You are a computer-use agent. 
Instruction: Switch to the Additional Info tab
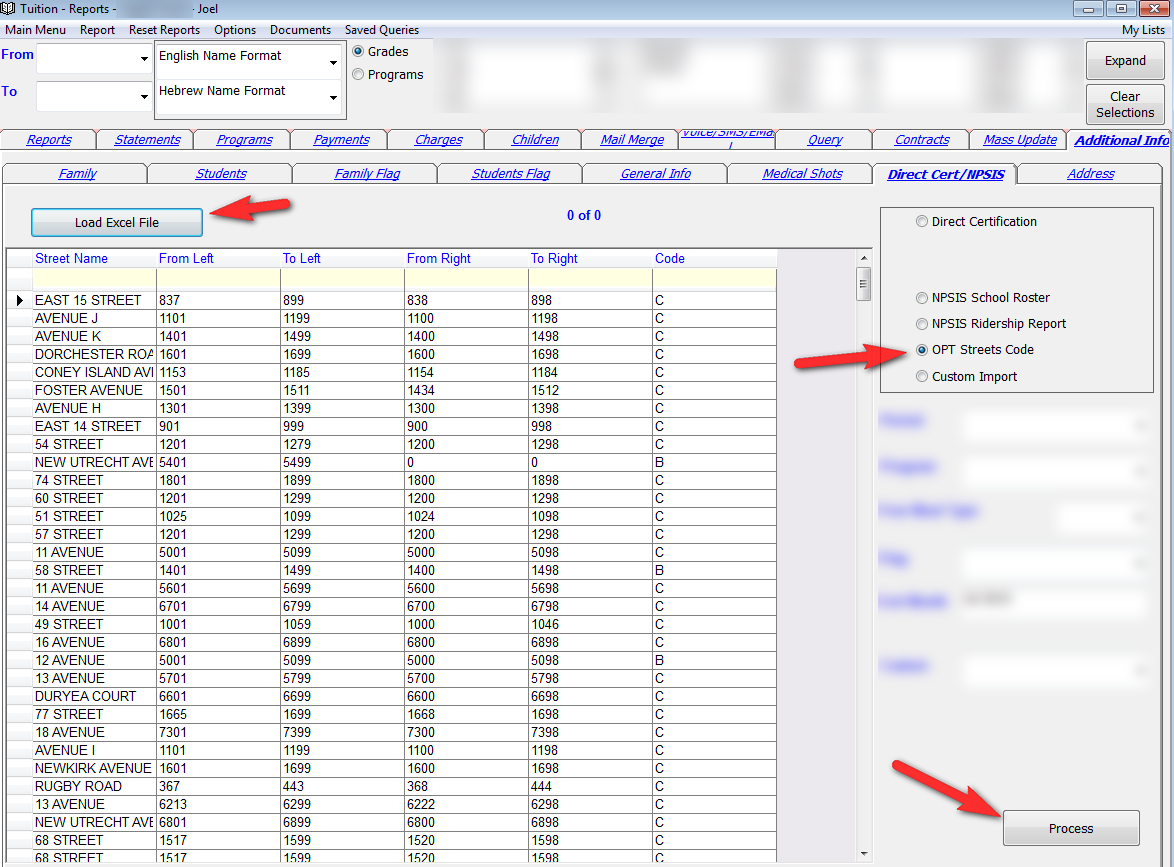(1121, 141)
